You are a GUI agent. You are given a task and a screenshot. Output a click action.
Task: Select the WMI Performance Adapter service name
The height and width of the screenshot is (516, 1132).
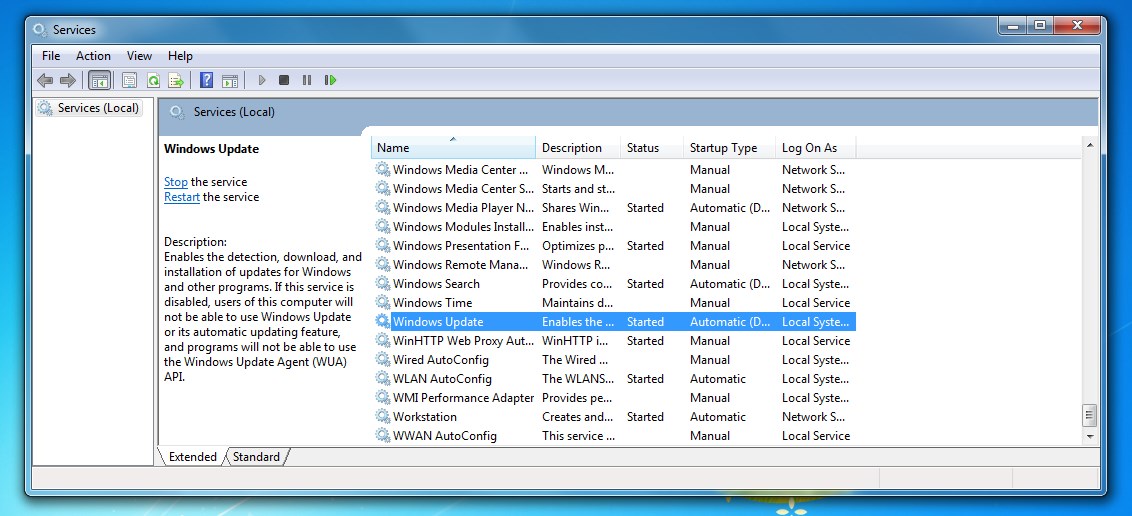(463, 398)
